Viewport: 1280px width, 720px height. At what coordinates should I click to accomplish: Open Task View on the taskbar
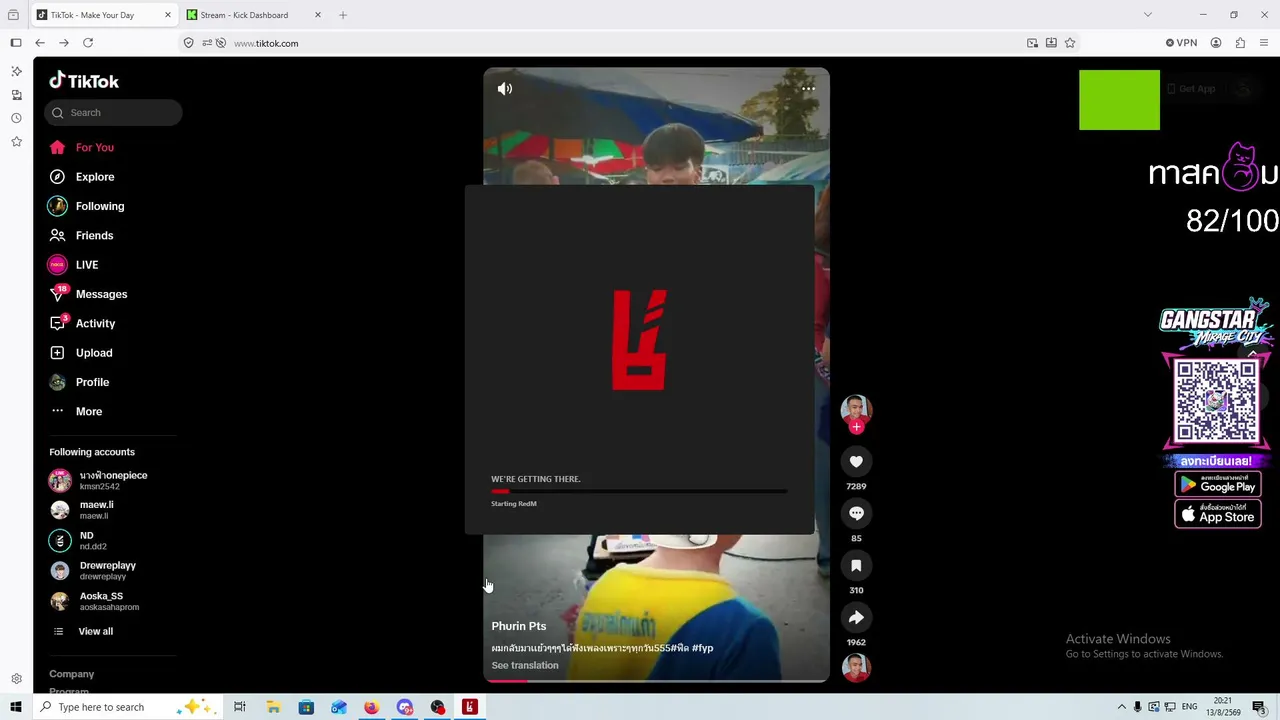point(240,707)
